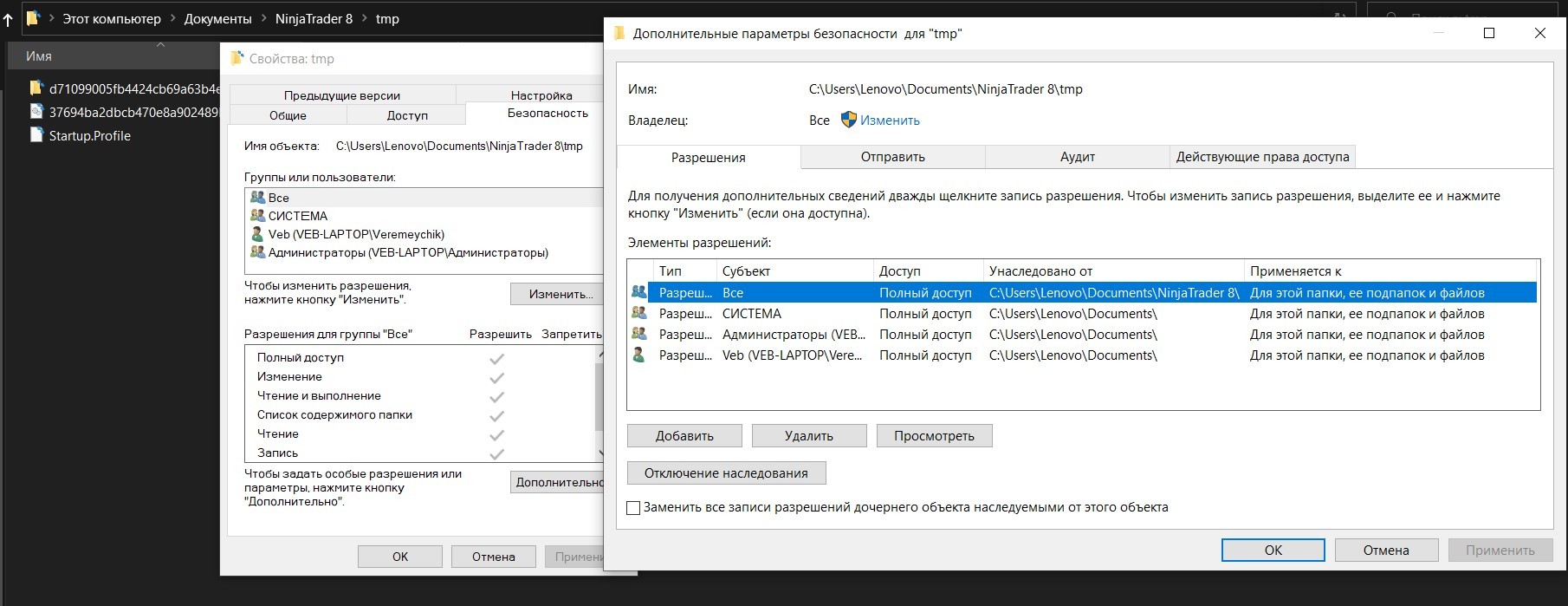1568x606 pixels.
Task: Select the Администраторы group icon in Properties list
Action: [257, 252]
